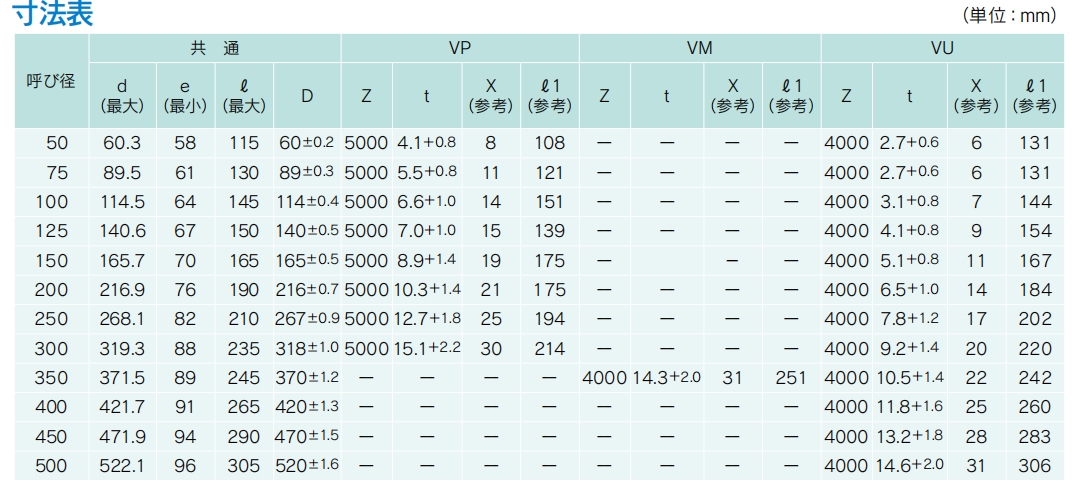Click the D column header in 共通
The image size is (1076, 490).
pos(307,95)
